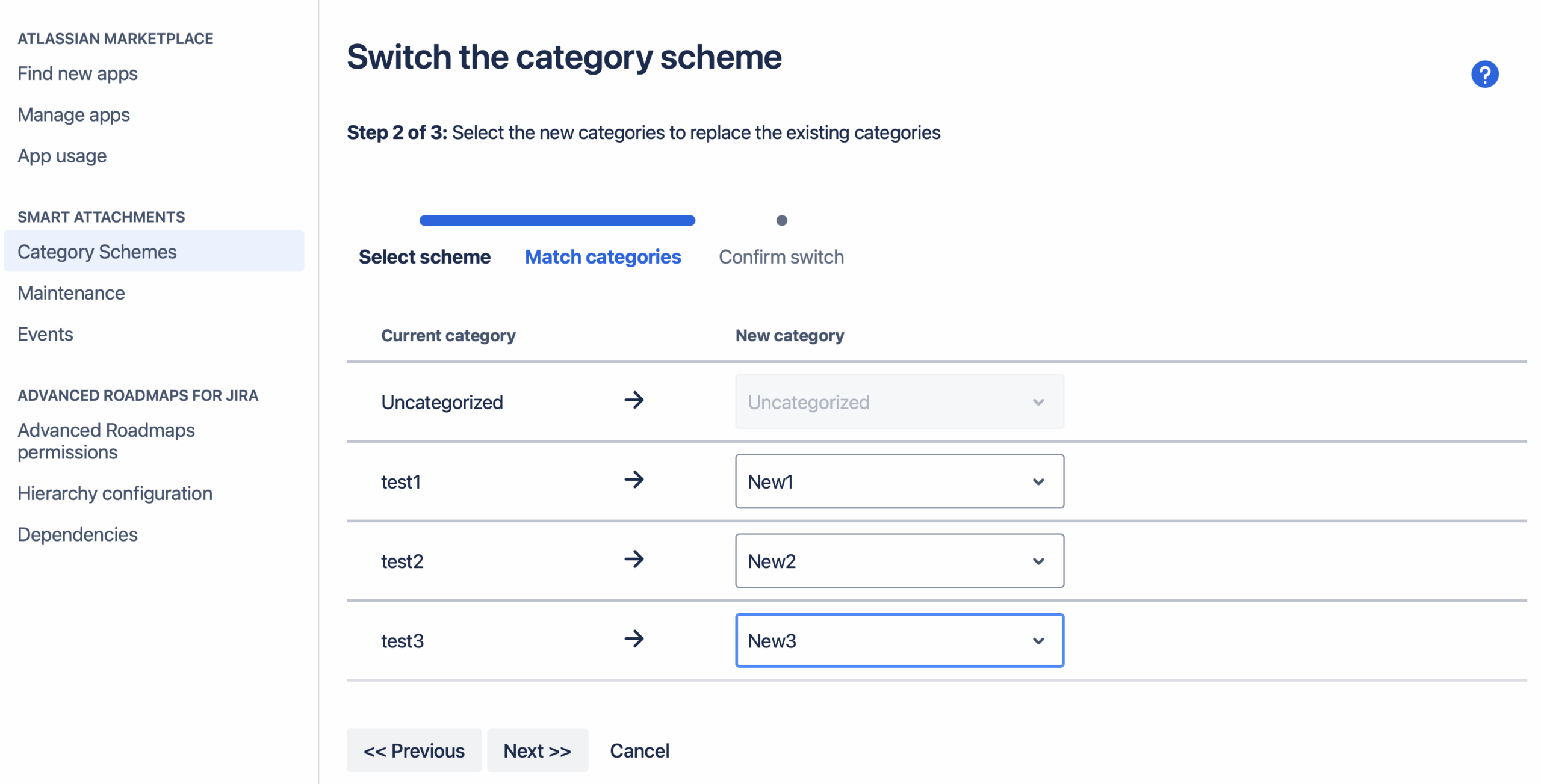Screen dimensions: 1541x784
Task: Open Category Schemes in the sidebar
Action: pyautogui.click(x=97, y=252)
